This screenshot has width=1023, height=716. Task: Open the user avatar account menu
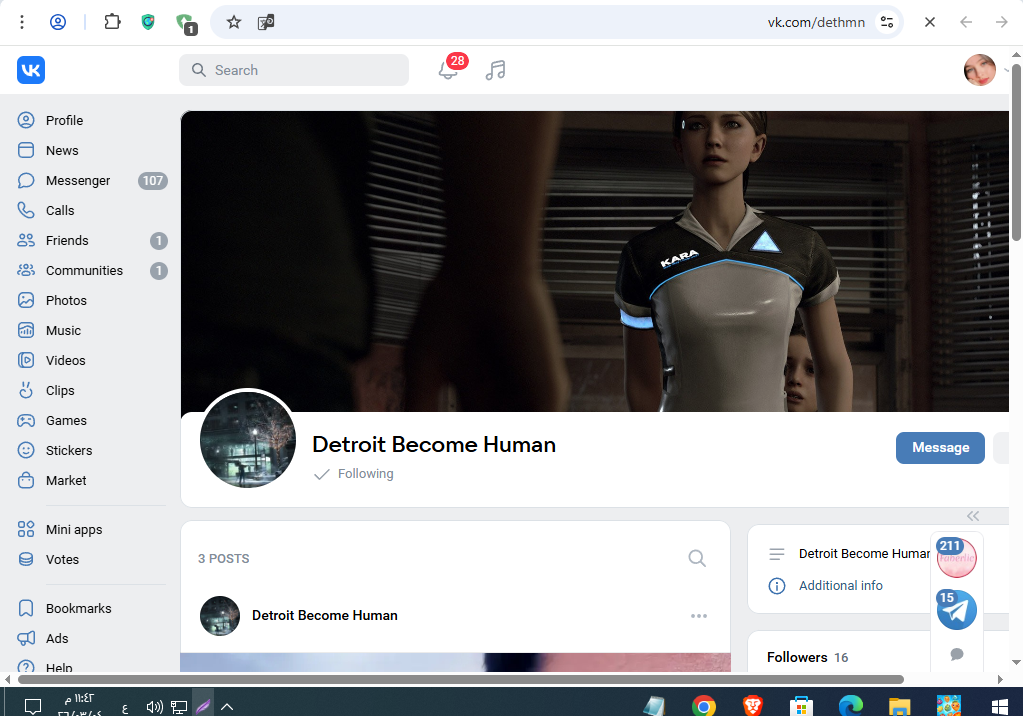979,70
